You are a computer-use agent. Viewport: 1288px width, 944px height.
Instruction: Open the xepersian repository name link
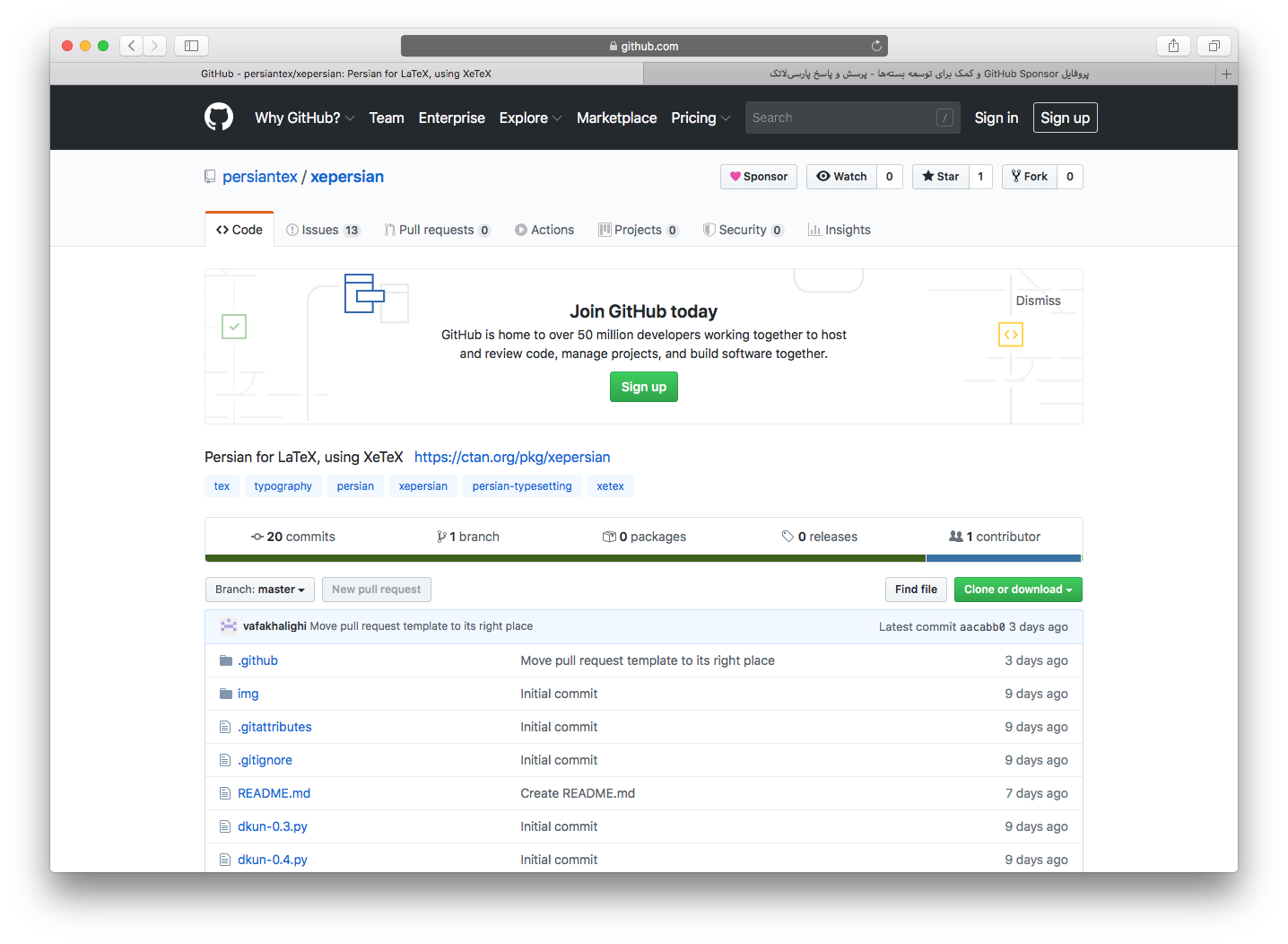[x=347, y=177]
